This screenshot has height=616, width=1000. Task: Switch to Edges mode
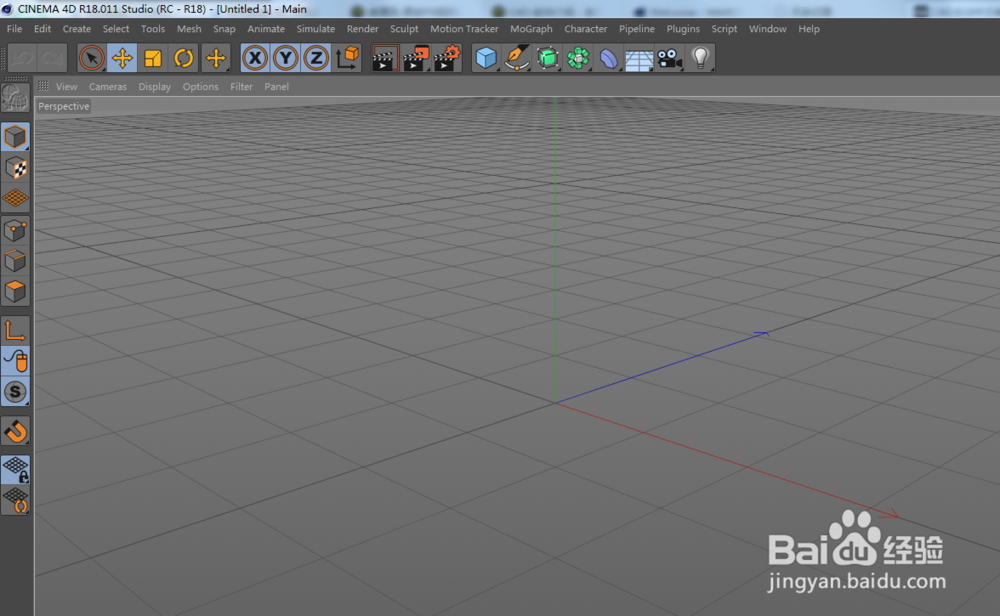pos(15,261)
